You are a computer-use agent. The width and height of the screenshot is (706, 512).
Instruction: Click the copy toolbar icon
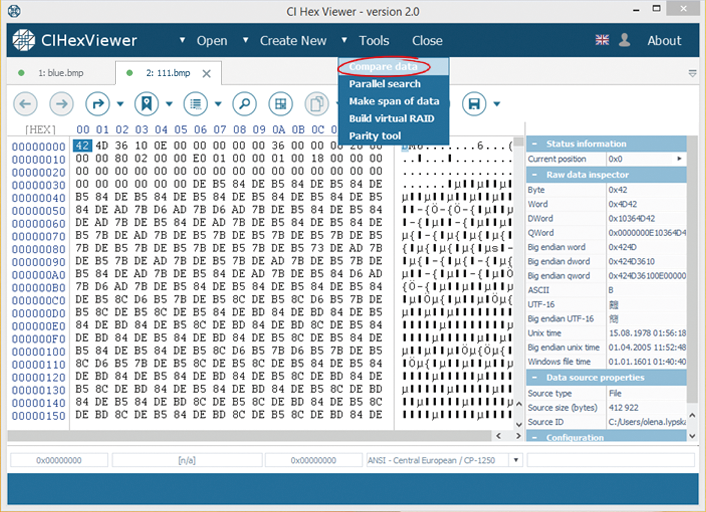tap(317, 104)
